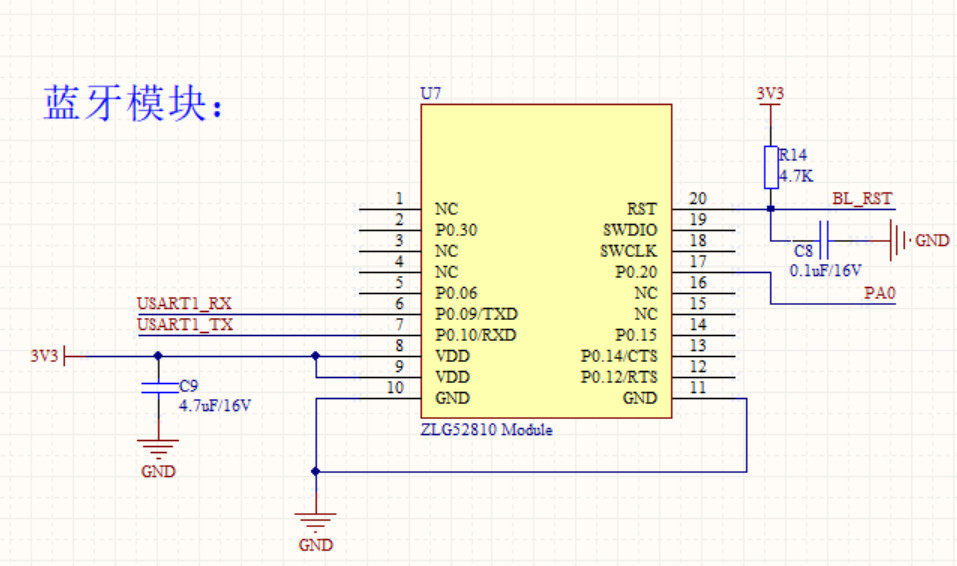The width and height of the screenshot is (957, 566).
Task: Select the NC name at pin 15
Action: coord(646,314)
